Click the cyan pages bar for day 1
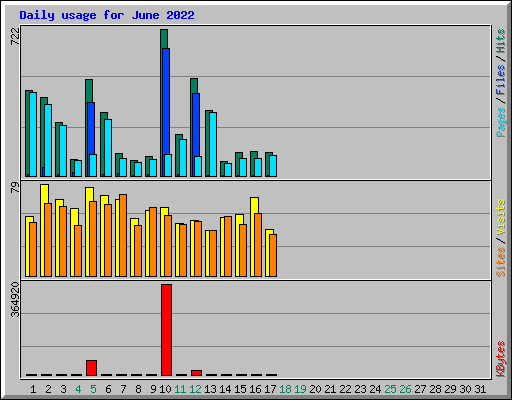 tap(33, 134)
